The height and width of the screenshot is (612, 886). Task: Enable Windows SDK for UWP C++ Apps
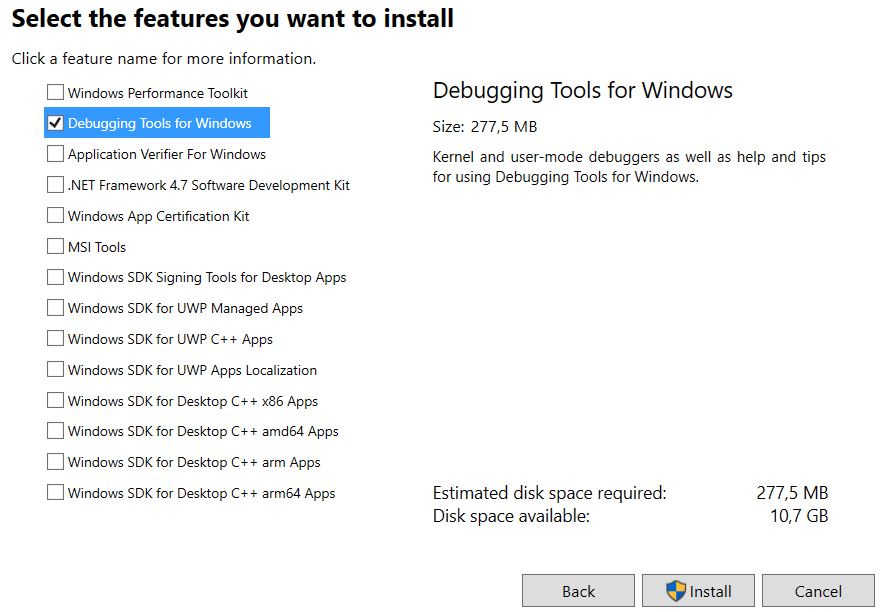[x=55, y=339]
